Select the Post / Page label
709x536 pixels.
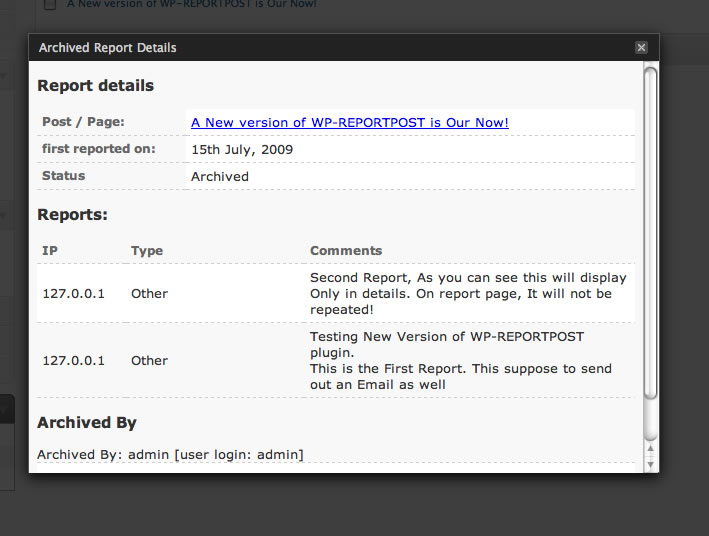(x=83, y=122)
